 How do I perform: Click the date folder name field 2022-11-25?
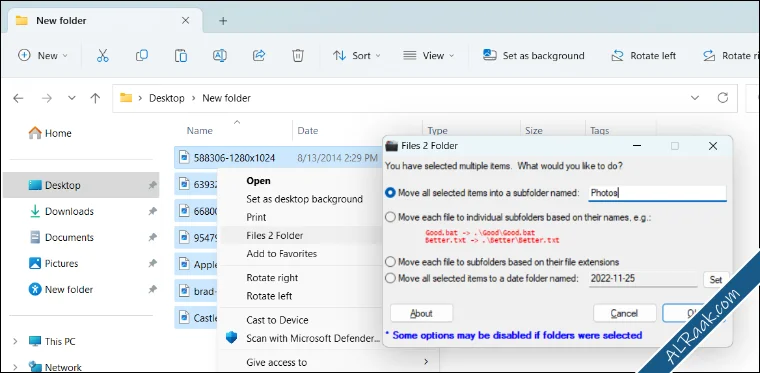(x=643, y=279)
